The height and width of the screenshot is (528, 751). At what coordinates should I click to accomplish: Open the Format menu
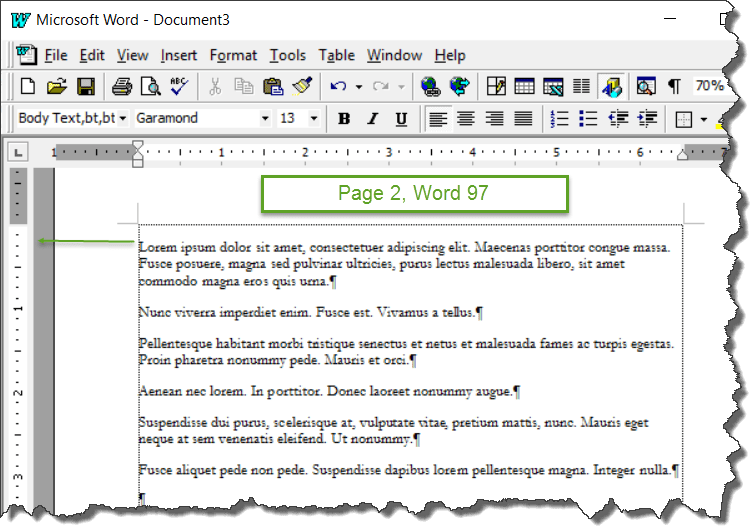(233, 56)
